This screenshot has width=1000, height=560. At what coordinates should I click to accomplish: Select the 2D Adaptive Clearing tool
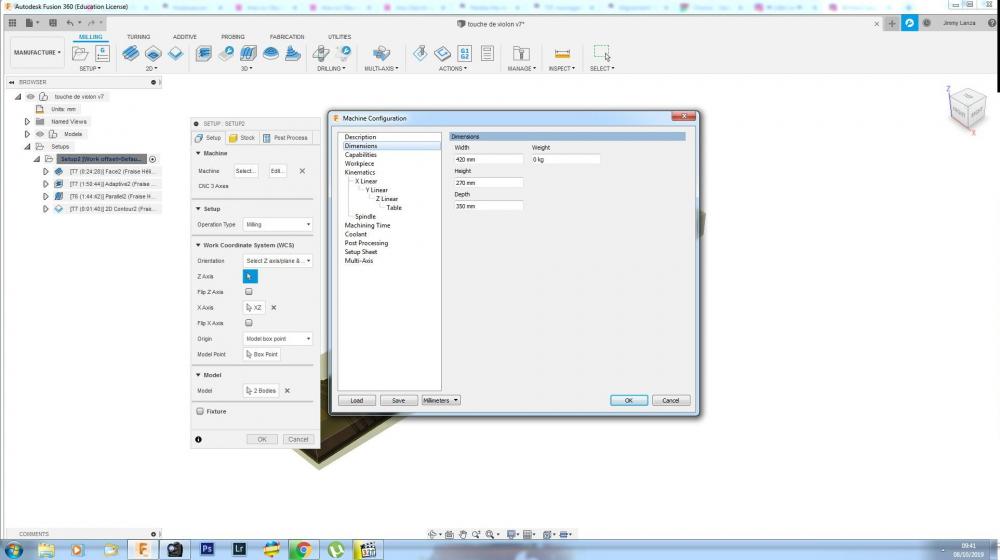click(131, 54)
